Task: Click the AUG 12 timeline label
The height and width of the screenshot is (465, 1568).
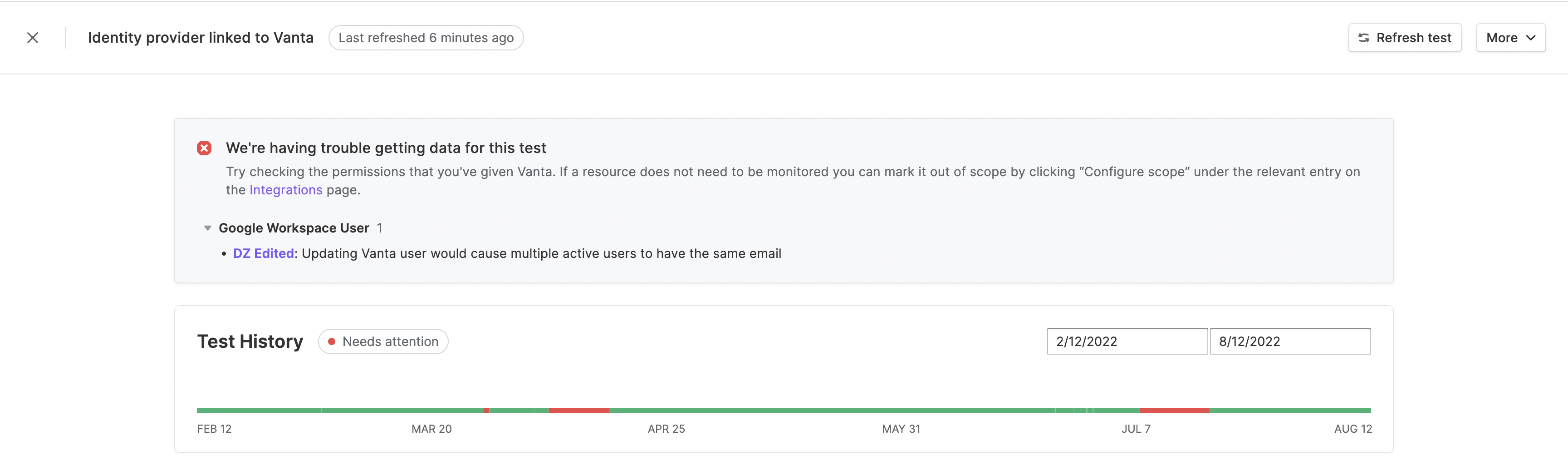Action: pos(1352,429)
